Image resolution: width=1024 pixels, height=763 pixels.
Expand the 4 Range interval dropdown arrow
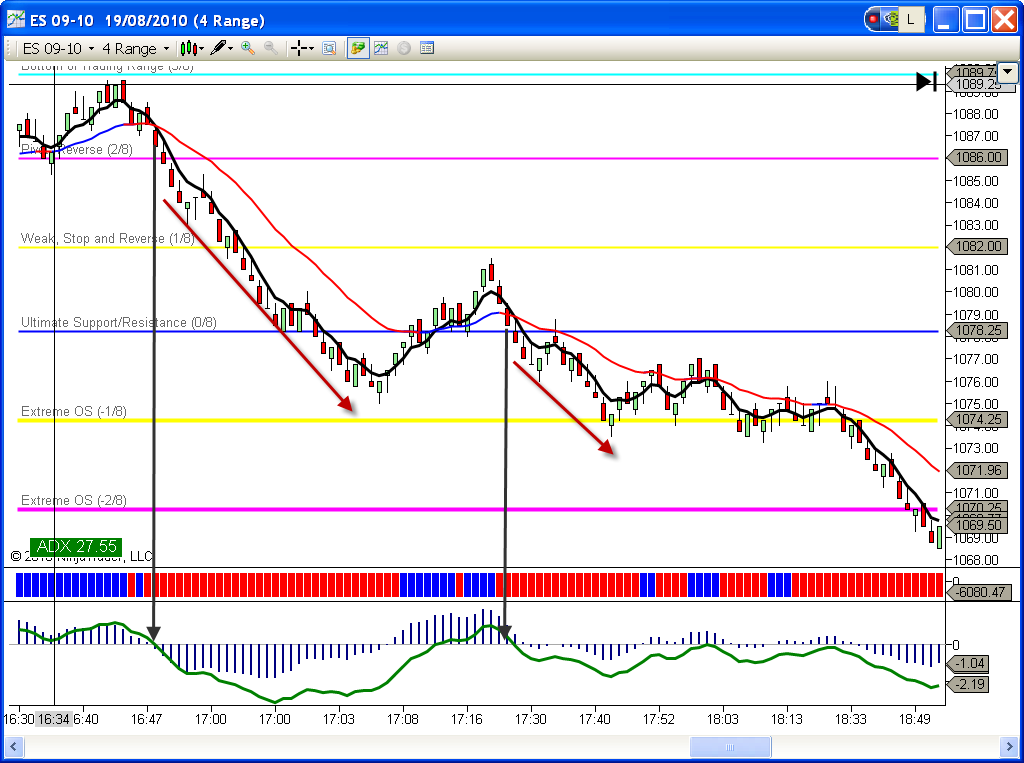pyautogui.click(x=166, y=49)
